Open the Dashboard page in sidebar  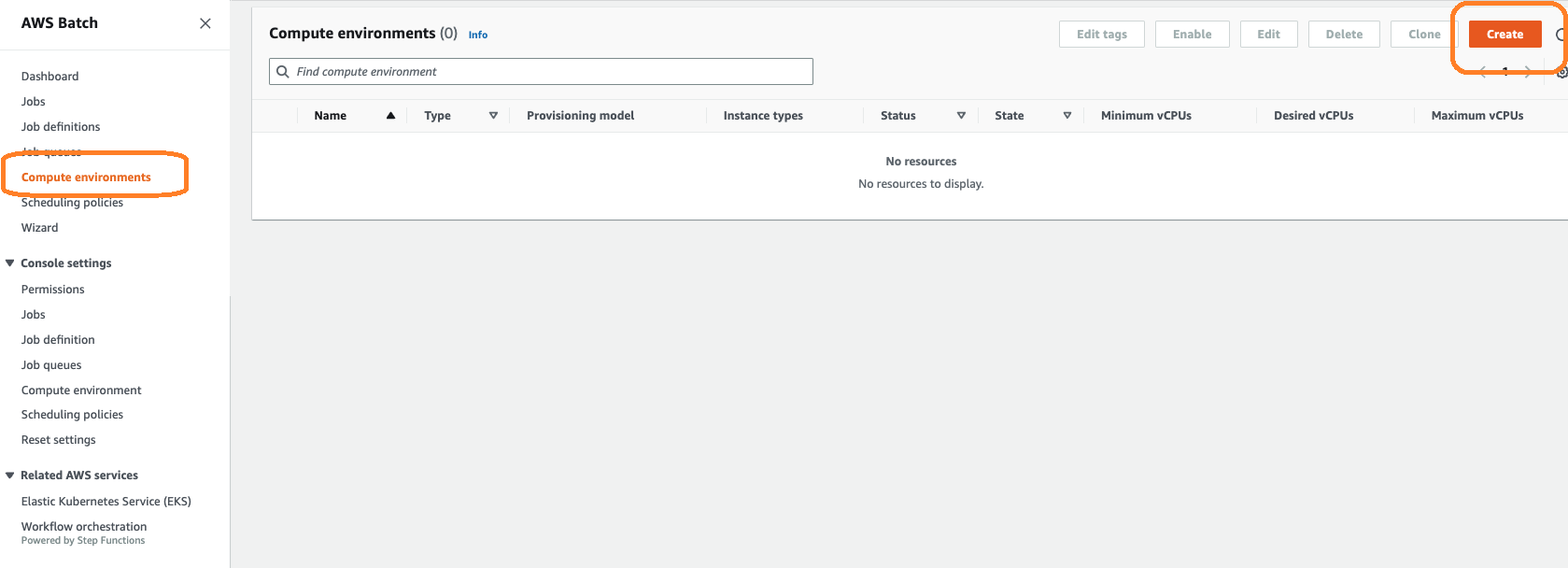[49, 77]
